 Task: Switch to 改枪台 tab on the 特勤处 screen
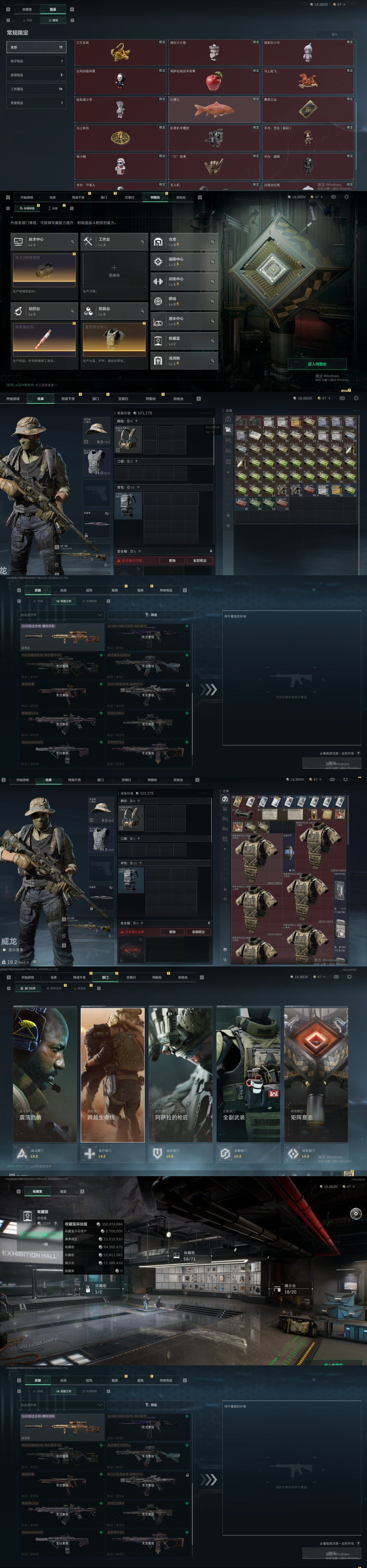181,197
